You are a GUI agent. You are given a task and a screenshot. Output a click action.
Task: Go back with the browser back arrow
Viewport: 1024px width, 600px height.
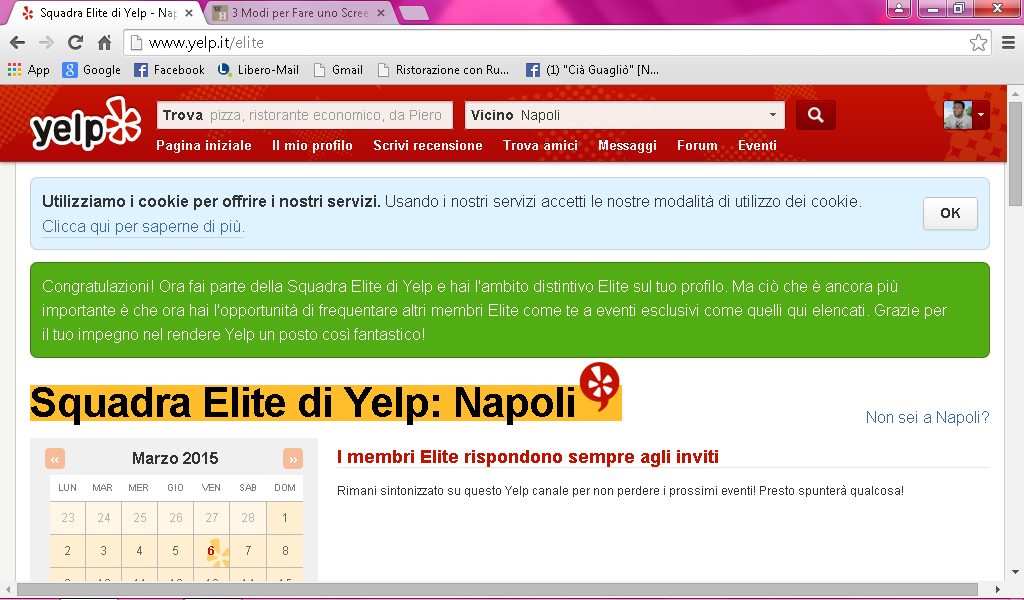(x=18, y=43)
